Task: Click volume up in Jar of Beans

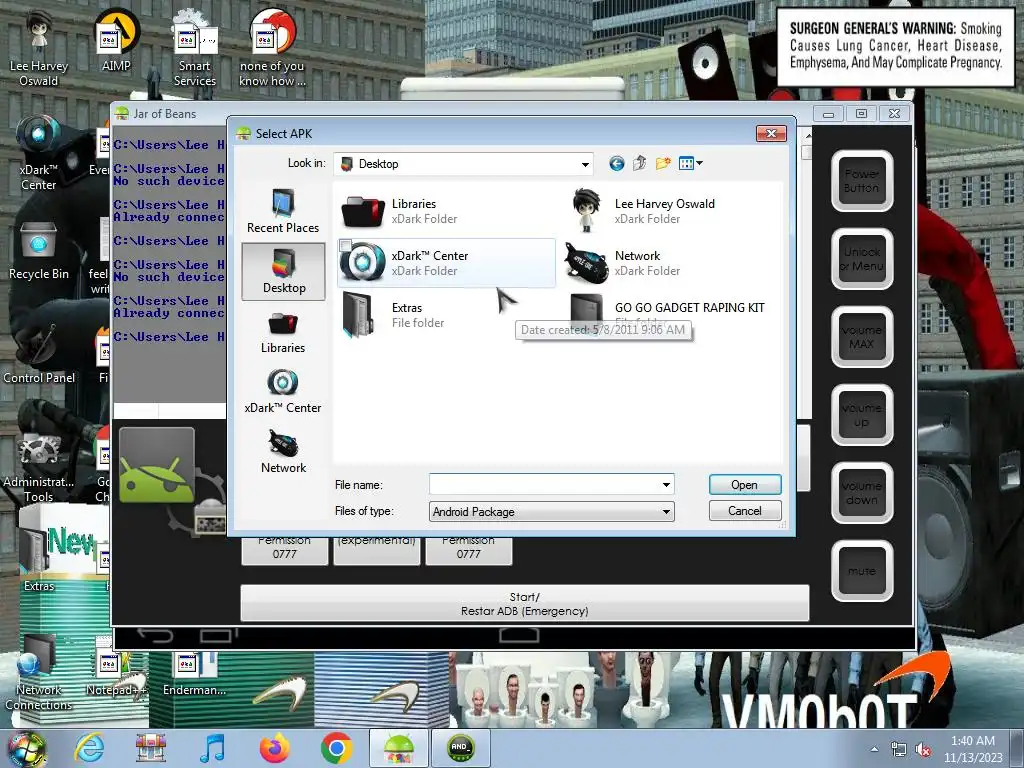Action: 861,415
